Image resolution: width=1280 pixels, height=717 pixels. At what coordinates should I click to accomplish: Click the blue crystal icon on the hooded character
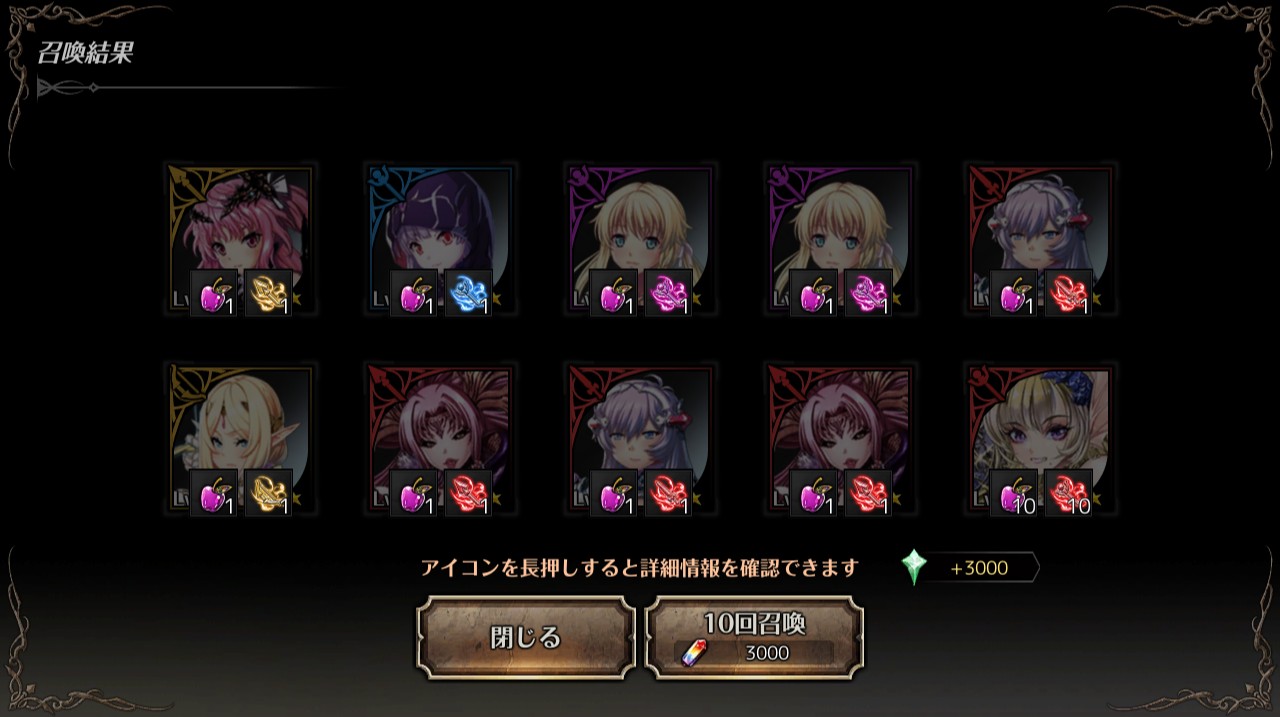[x=468, y=294]
